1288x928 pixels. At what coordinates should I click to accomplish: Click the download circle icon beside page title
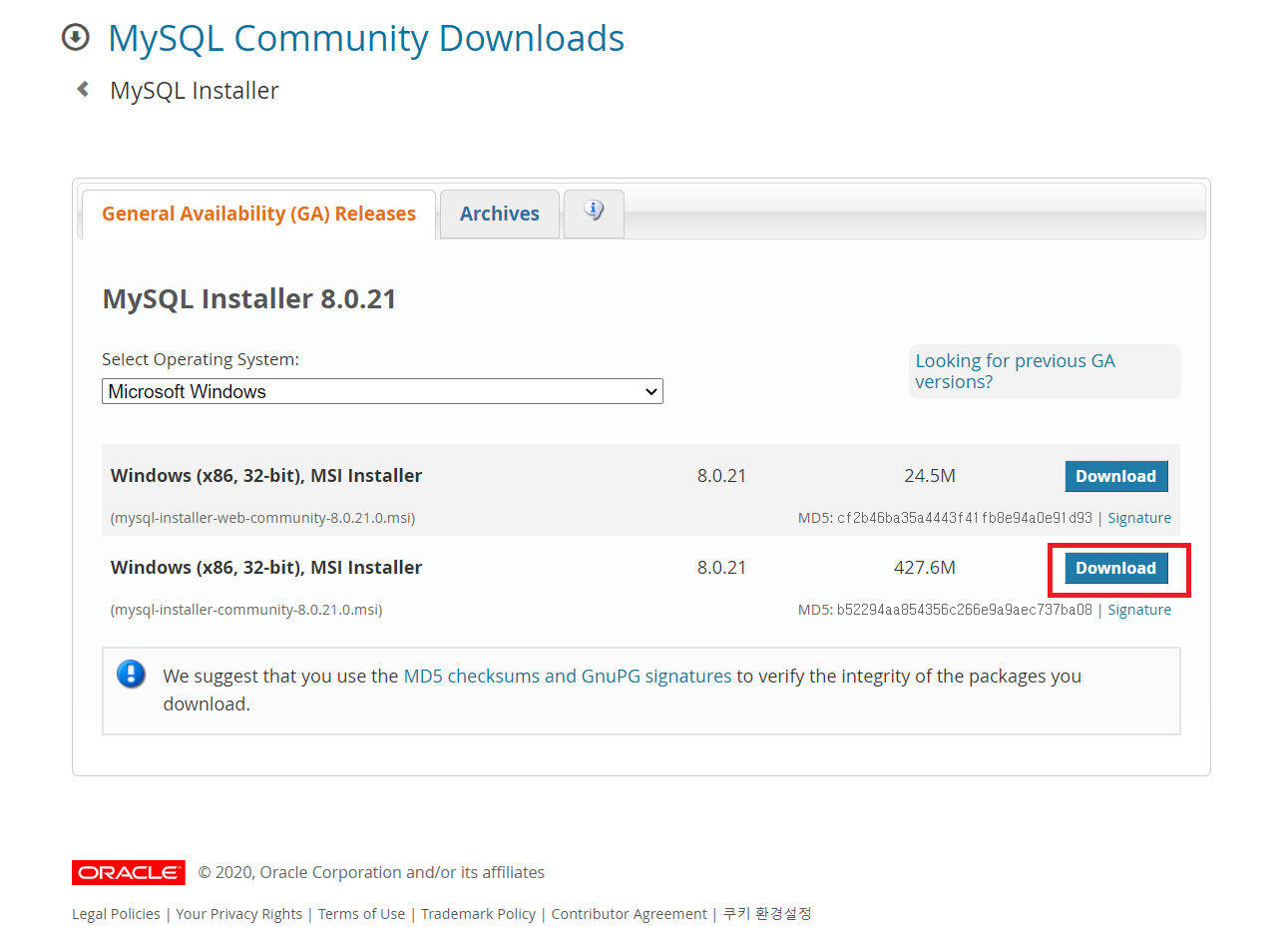[x=76, y=38]
